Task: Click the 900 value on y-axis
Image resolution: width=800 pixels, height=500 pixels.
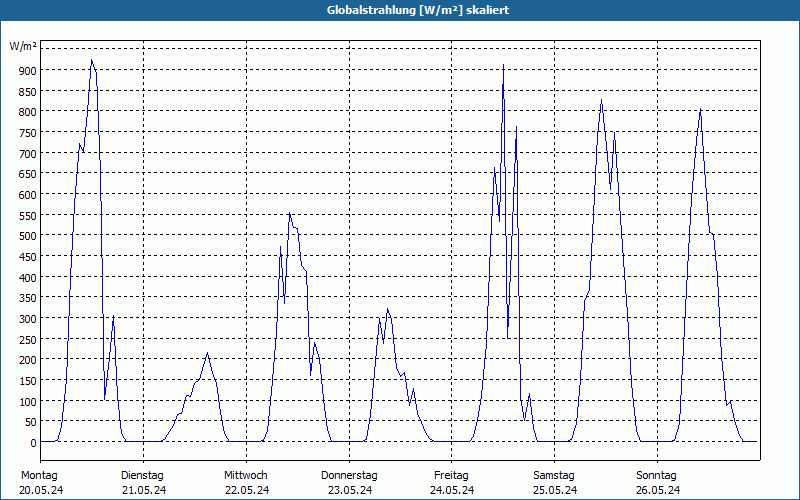Action: tap(29, 71)
